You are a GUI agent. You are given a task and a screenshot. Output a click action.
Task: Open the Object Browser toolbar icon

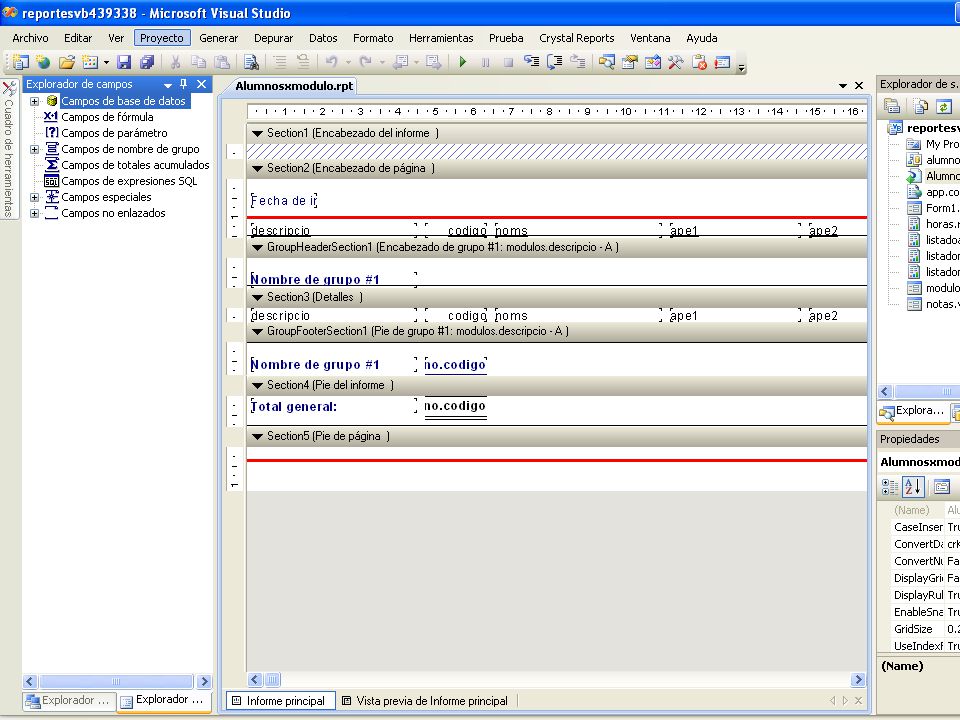(x=653, y=62)
